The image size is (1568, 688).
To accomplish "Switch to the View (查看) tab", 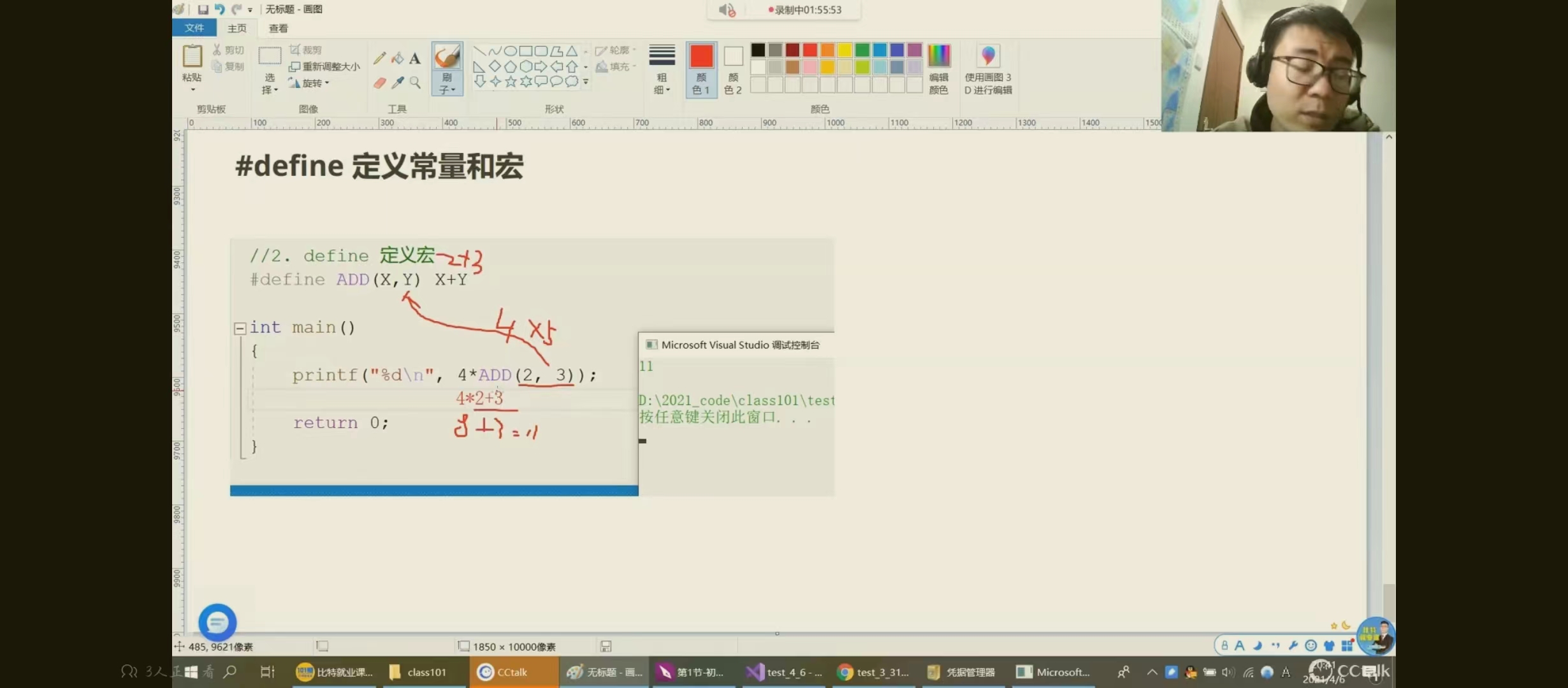I will pos(278,28).
